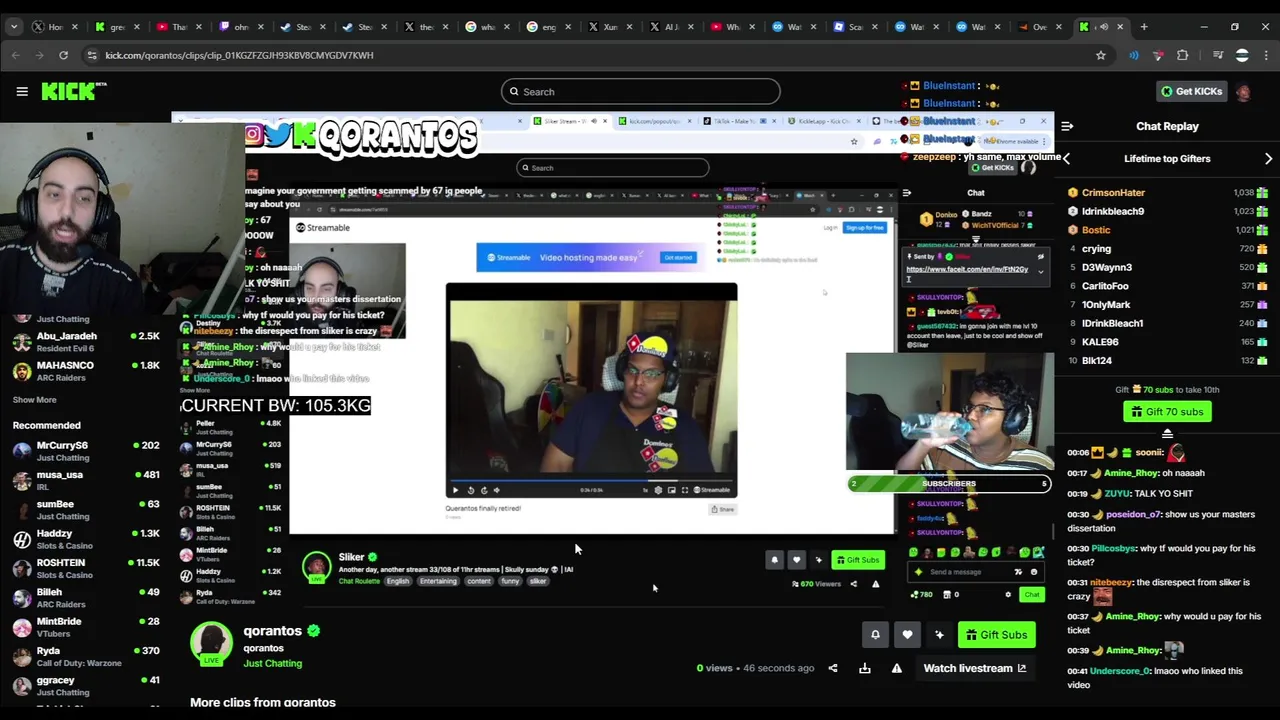1280x720 pixels.
Task: Open the browser three-dot menu
Action: 1266,55
